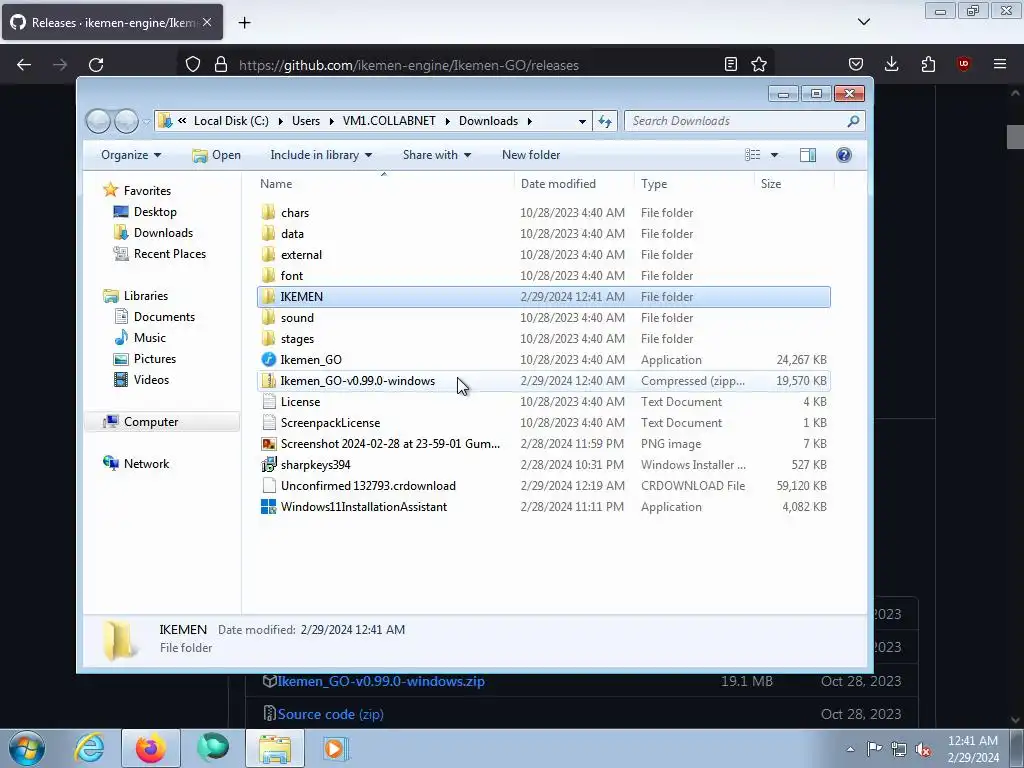Open Firefox hamburger application menu
Screen dimensions: 1024x768
(1000, 64)
